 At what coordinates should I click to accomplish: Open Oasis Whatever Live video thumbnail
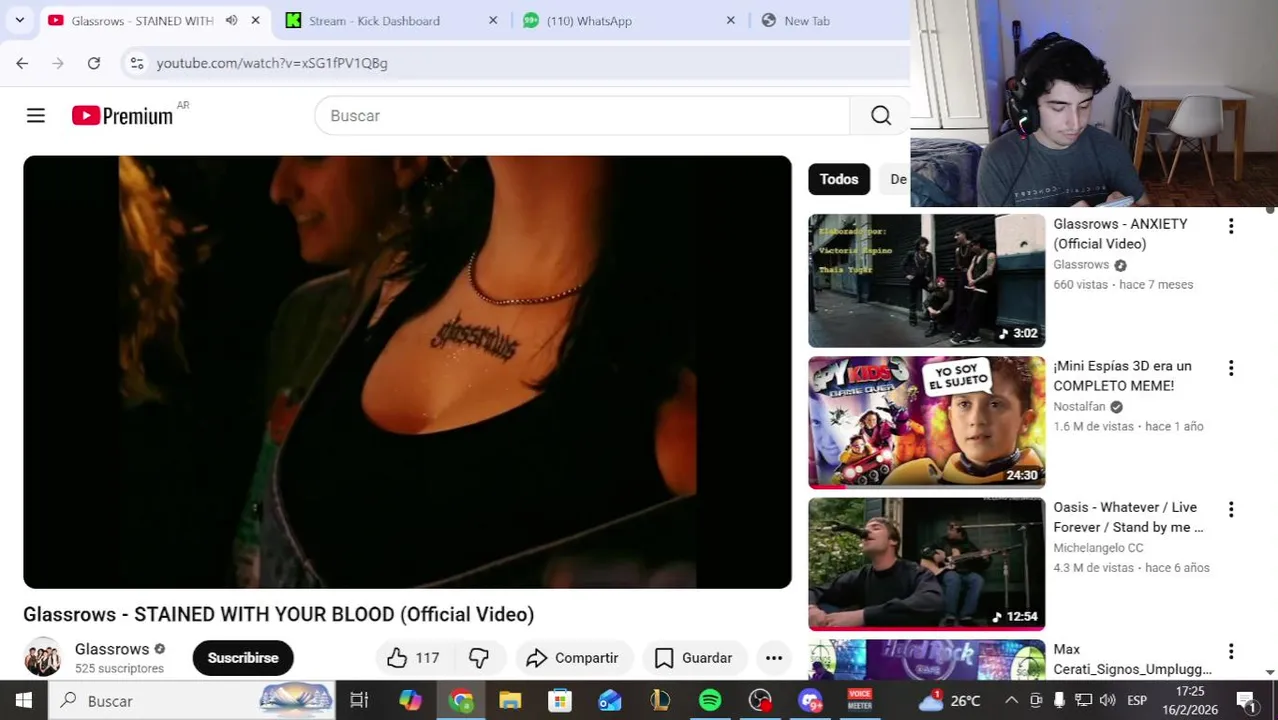click(926, 564)
